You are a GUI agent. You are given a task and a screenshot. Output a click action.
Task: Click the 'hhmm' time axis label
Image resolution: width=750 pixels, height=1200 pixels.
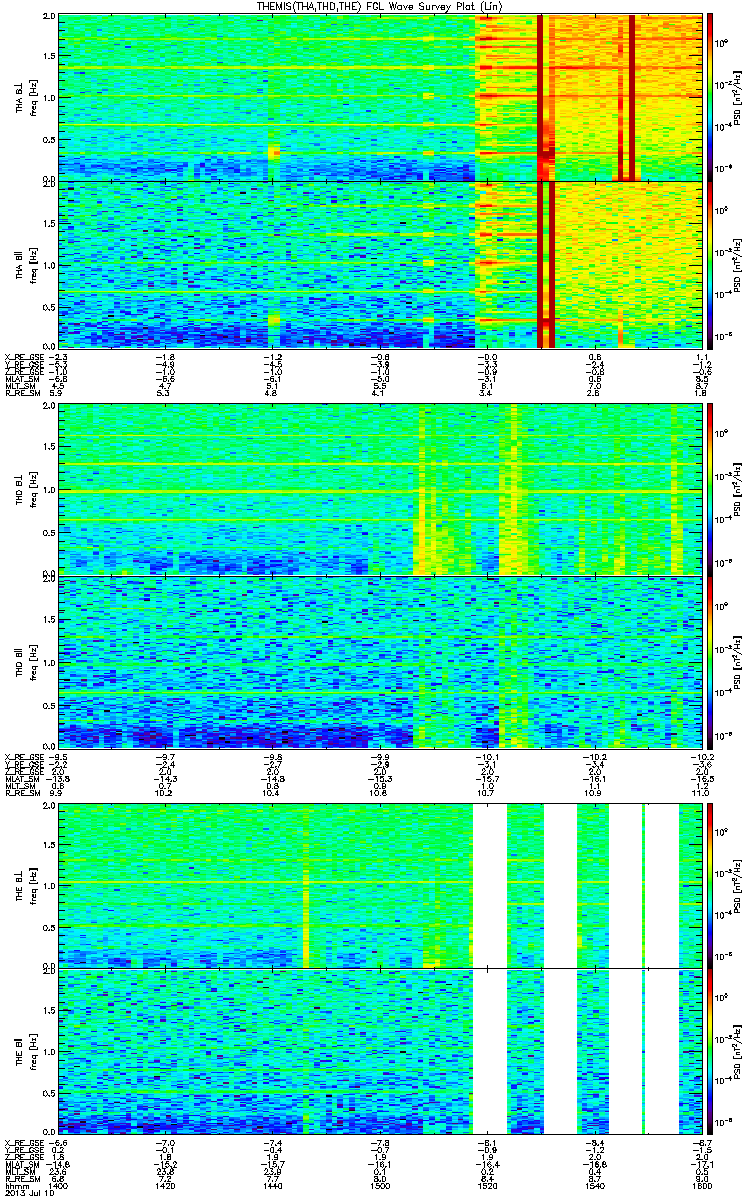click(x=16, y=1185)
